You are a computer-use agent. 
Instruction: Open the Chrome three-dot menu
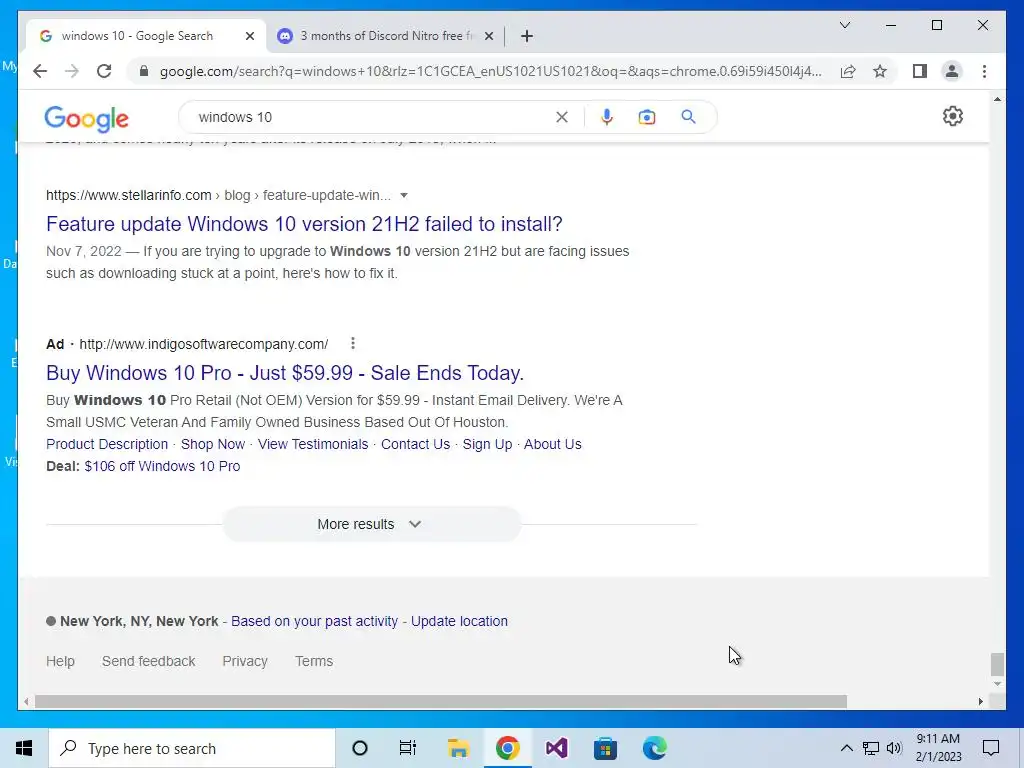[984, 71]
